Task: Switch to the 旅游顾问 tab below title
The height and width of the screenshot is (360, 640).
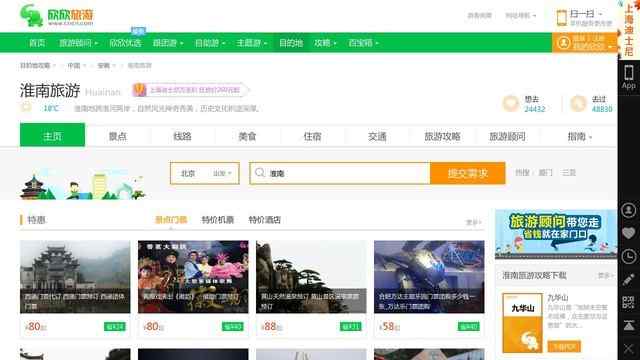Action: point(507,136)
